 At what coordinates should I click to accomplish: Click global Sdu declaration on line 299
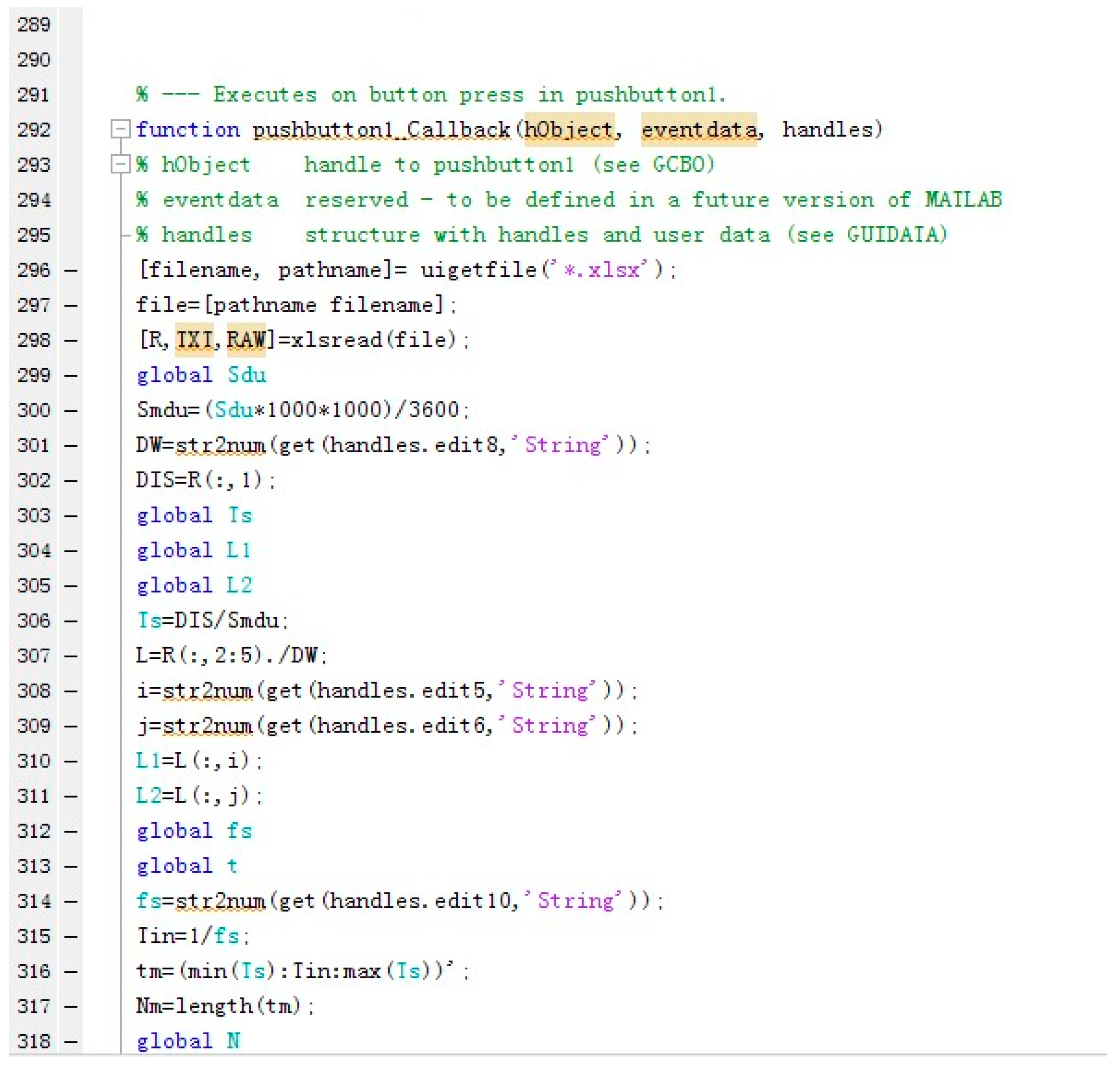[201, 375]
